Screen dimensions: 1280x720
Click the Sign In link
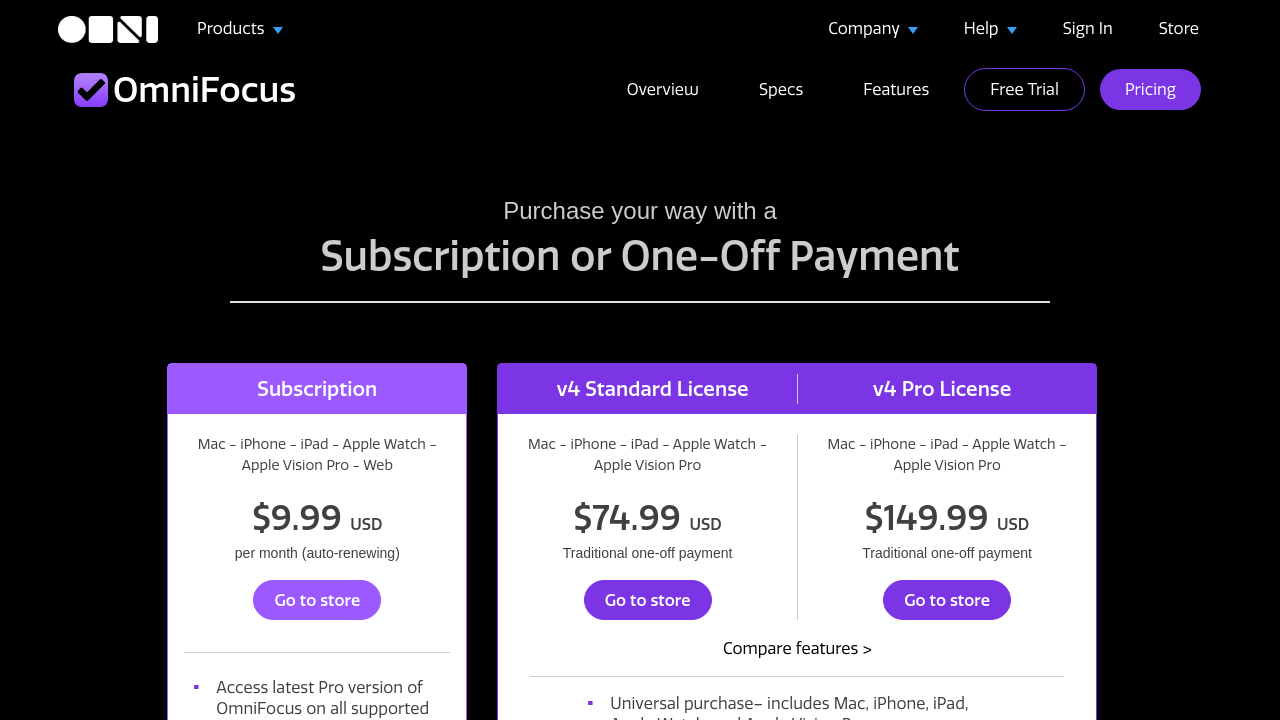click(1087, 29)
